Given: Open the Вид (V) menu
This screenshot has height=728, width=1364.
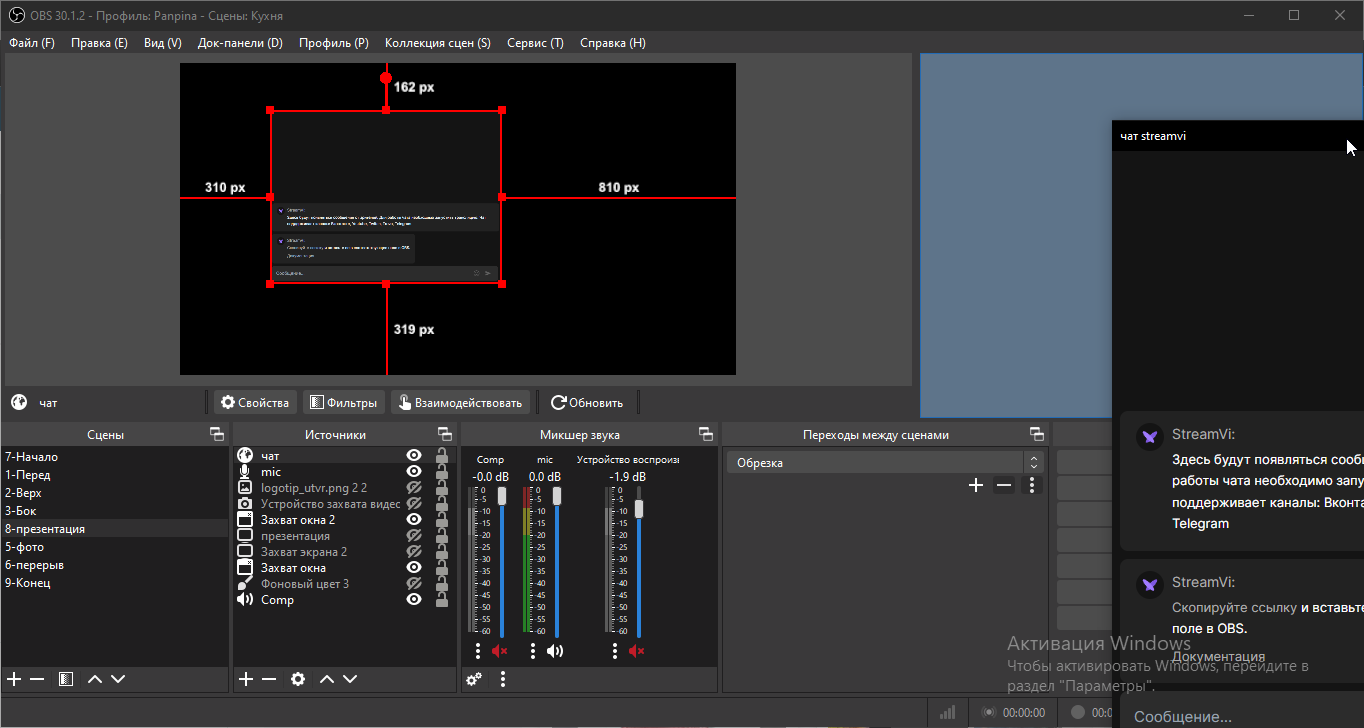Looking at the screenshot, I should [163, 43].
